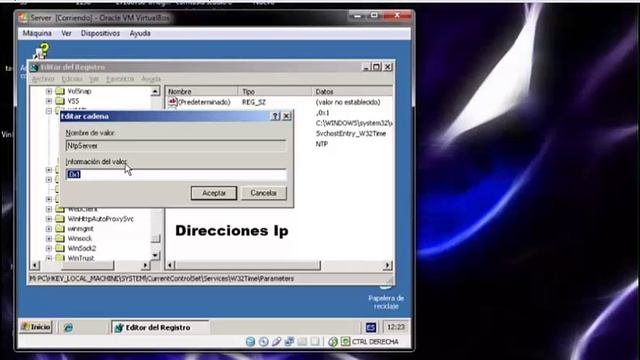Close the Editar cadena dialog
This screenshot has width=640, height=360.
coord(287,116)
